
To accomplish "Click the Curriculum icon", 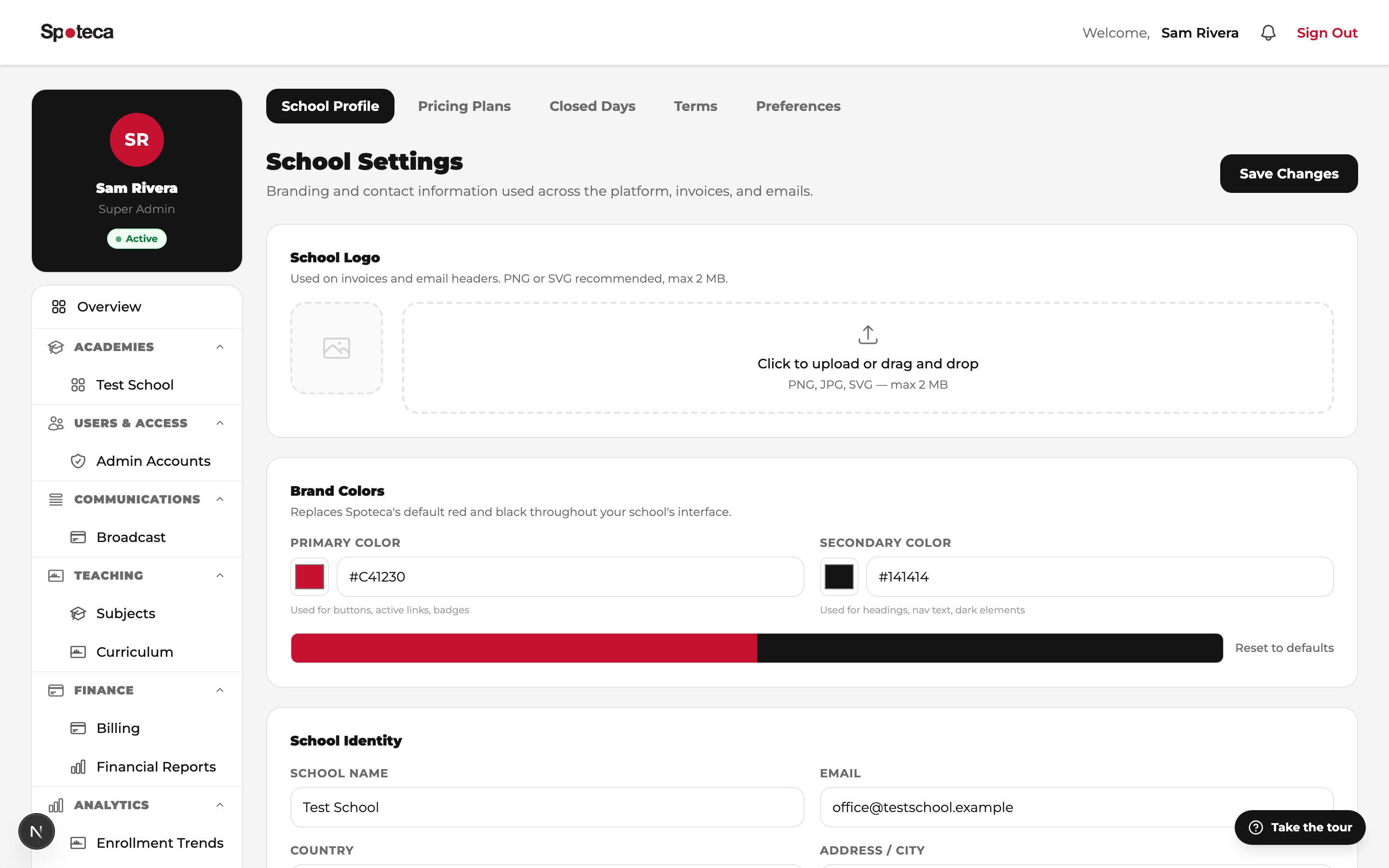I will [78, 651].
